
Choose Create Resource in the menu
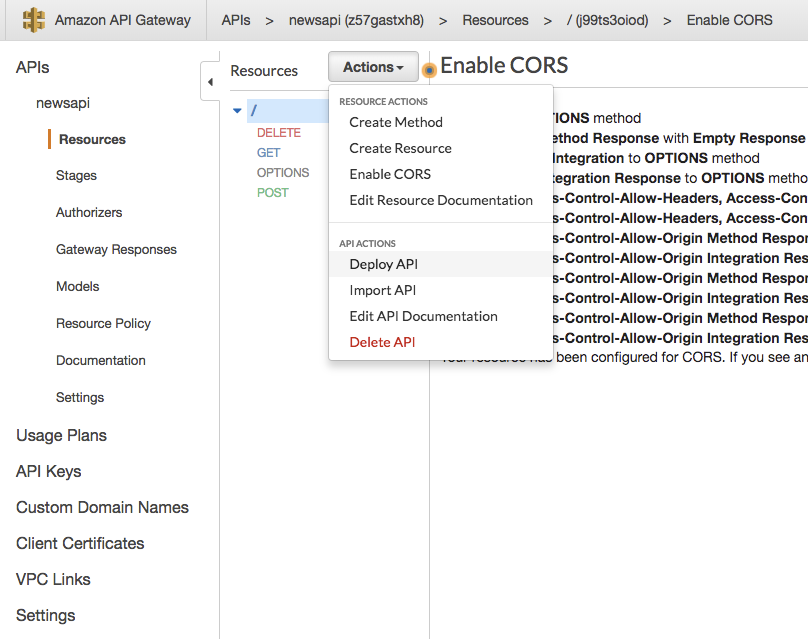coord(400,148)
